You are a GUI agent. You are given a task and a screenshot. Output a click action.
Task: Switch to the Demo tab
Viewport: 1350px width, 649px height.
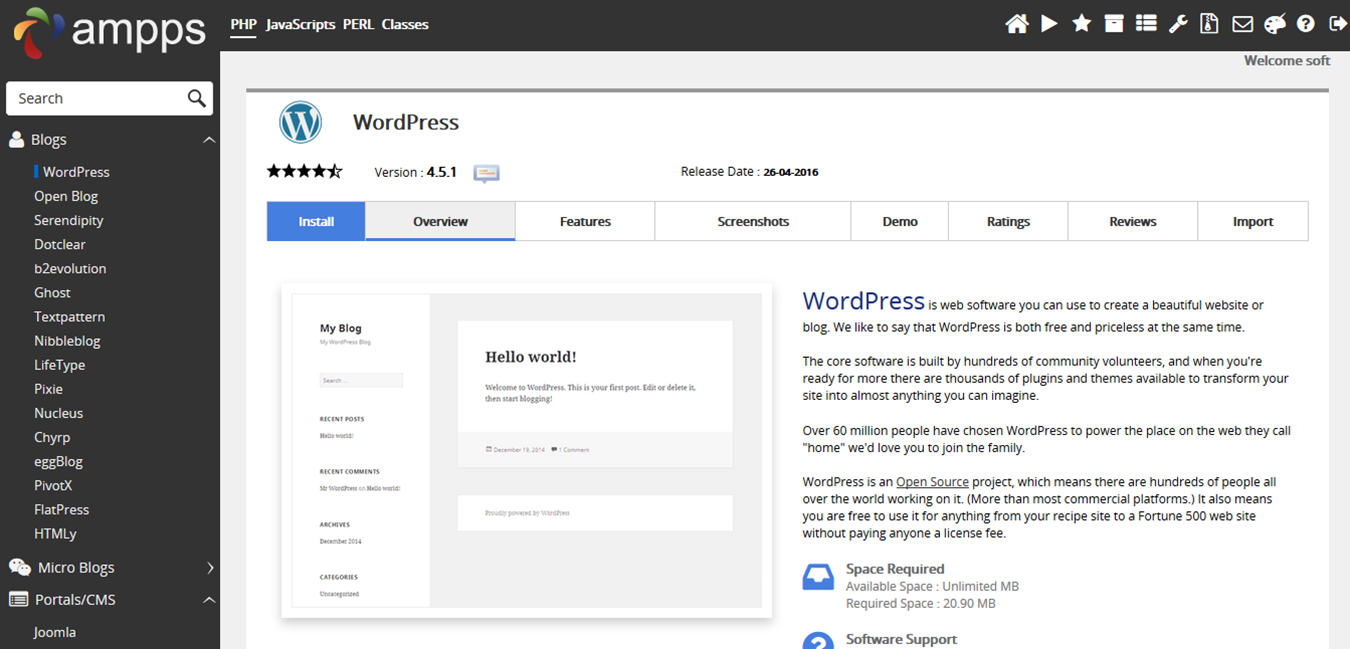click(900, 221)
